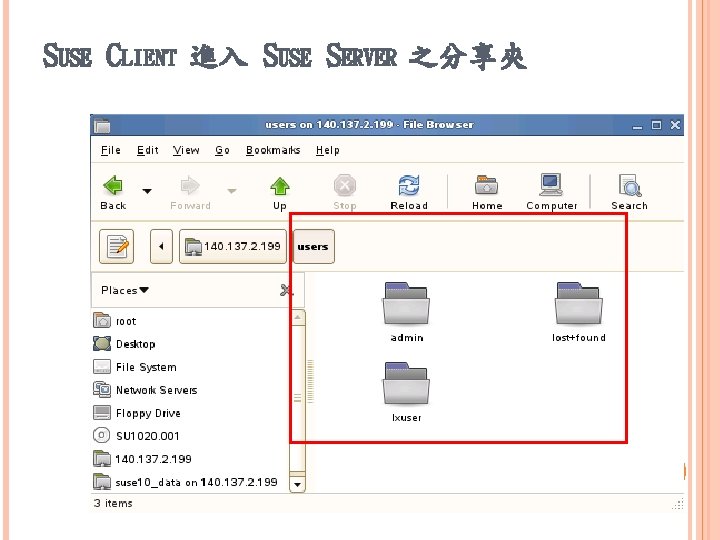720x540 pixels.
Task: Maximize the File Browser window
Action: pyautogui.click(x=657, y=125)
